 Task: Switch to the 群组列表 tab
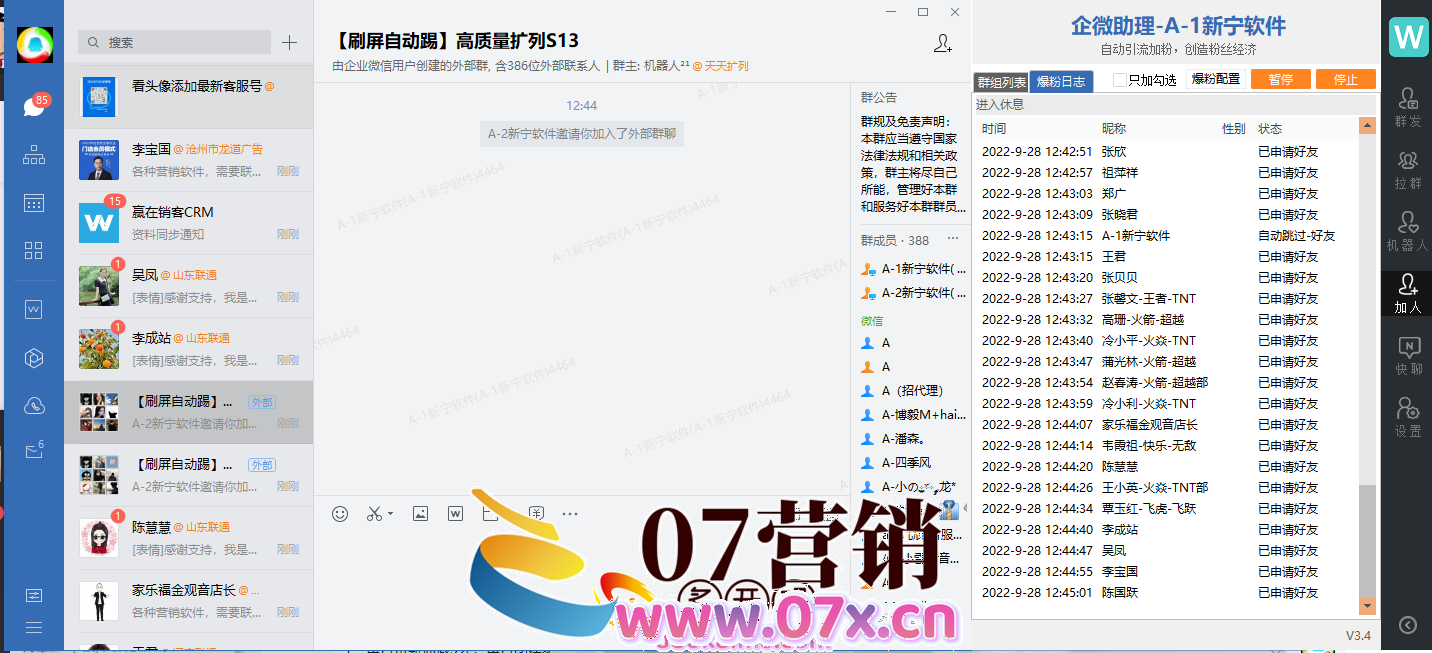1002,82
